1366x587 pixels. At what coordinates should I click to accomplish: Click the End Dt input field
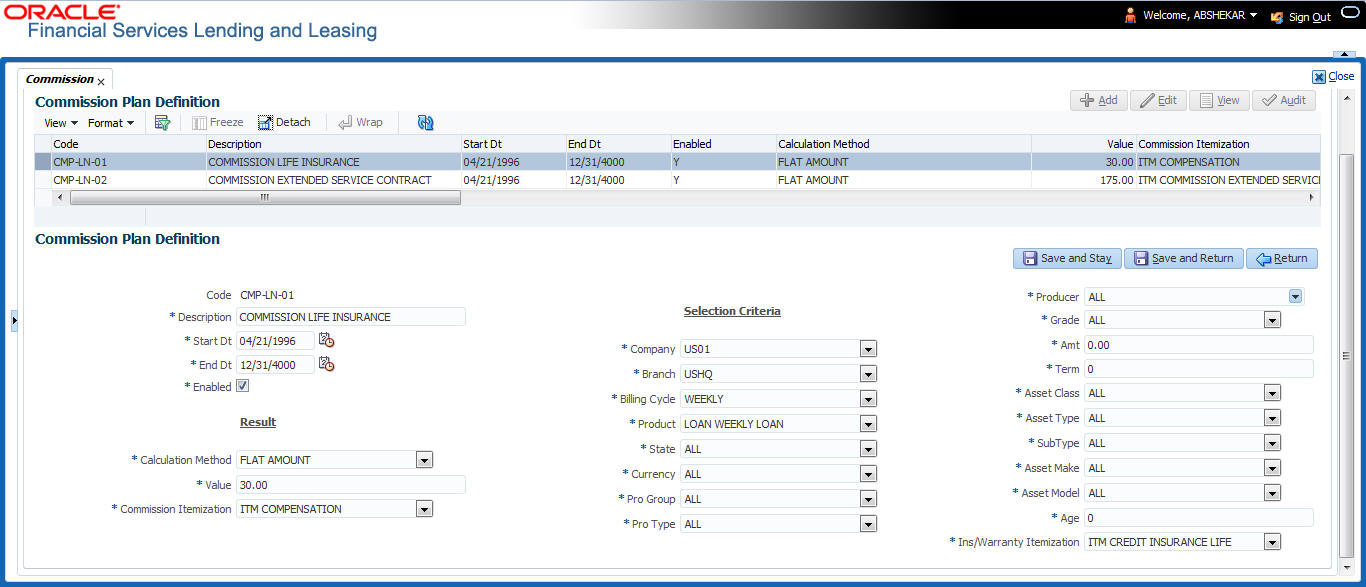(x=275, y=365)
